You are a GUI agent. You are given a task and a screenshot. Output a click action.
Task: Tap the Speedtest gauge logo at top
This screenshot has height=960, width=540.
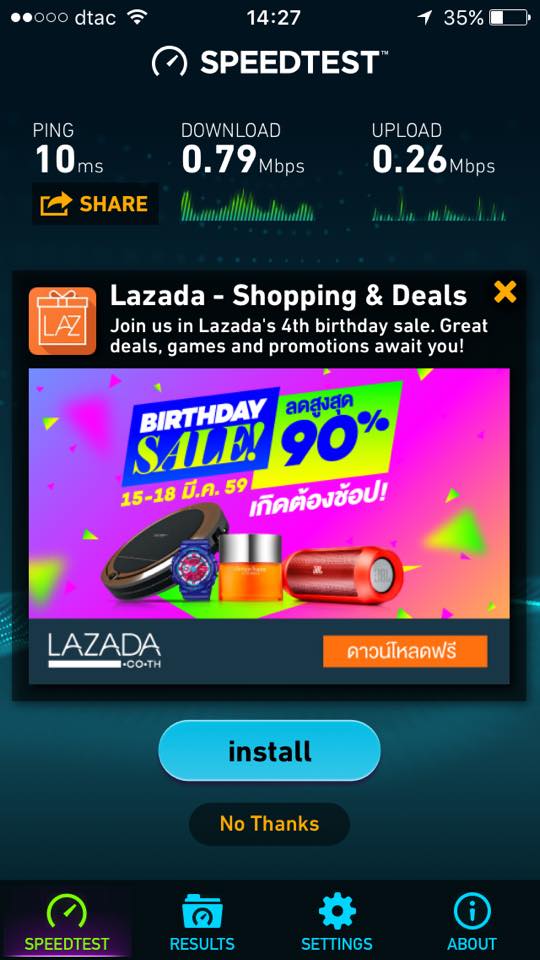[170, 62]
